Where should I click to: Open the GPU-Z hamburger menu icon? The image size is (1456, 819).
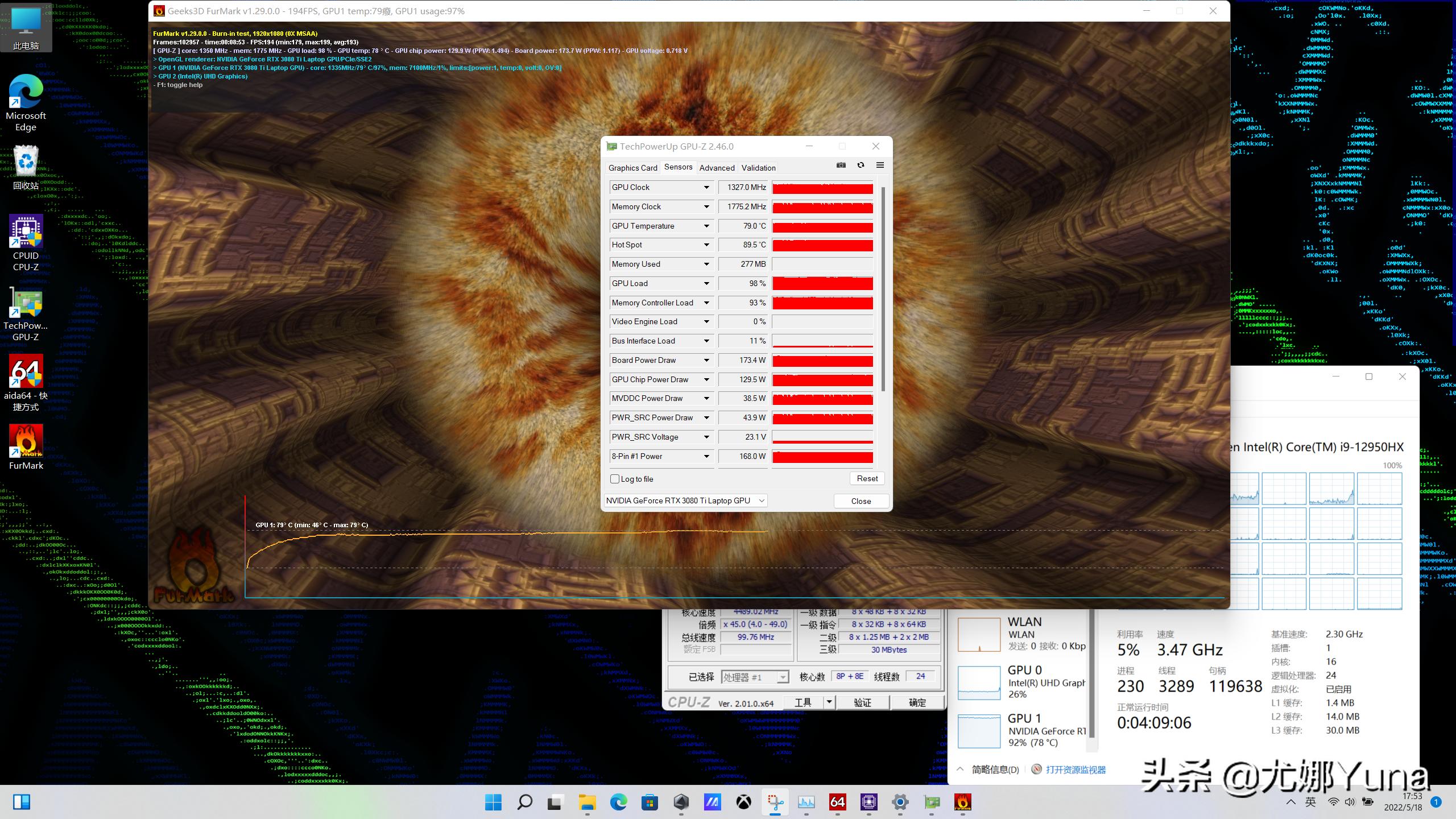point(880,165)
